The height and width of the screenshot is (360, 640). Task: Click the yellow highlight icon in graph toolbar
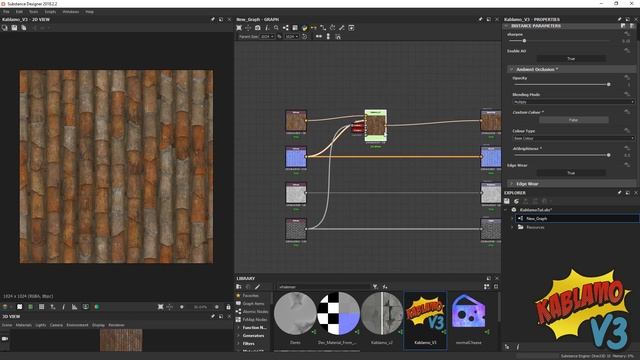point(304,28)
